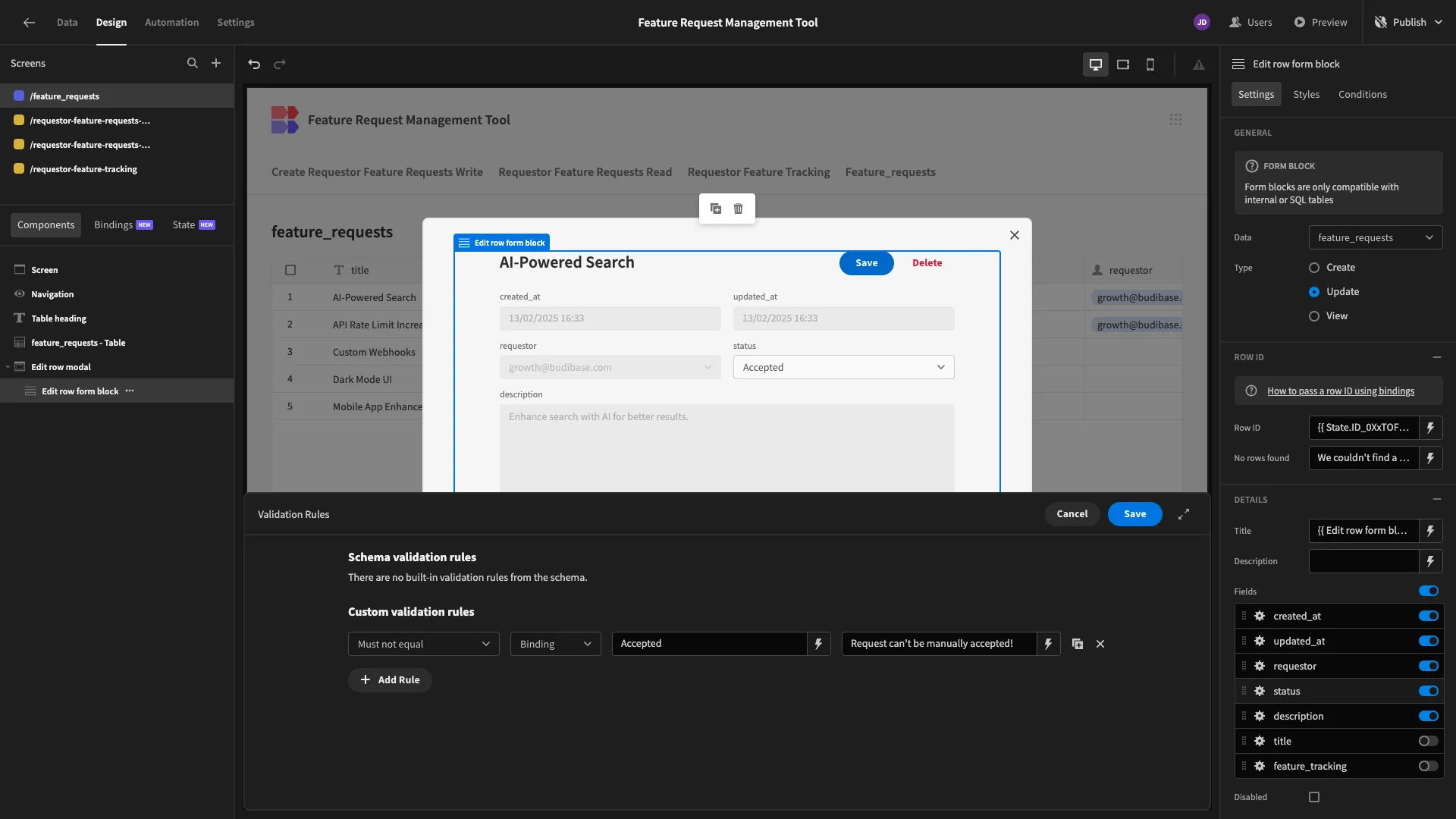Open bindings for Description field

point(1430,561)
